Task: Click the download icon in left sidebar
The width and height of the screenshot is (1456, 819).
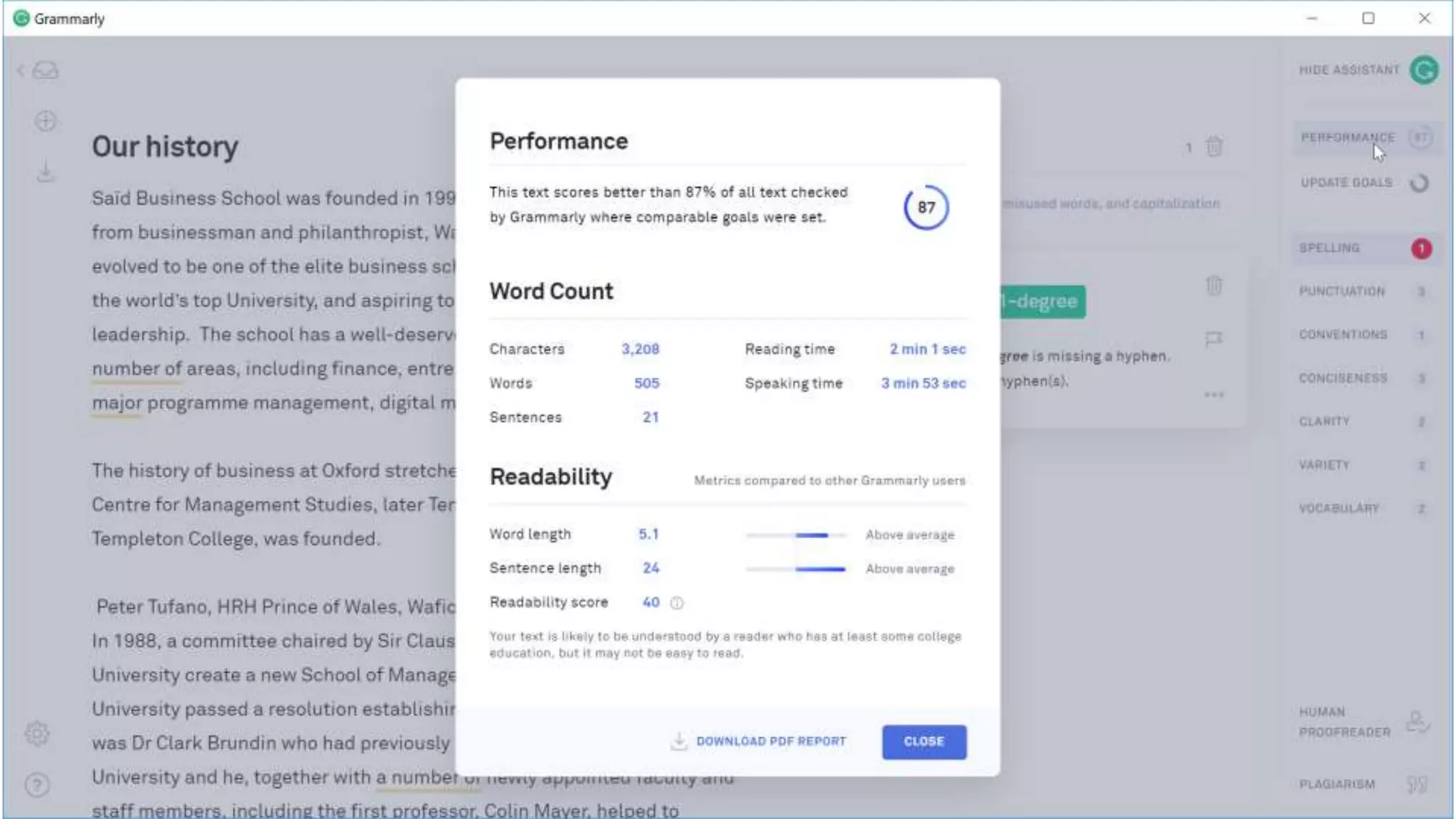Action: coord(45,171)
